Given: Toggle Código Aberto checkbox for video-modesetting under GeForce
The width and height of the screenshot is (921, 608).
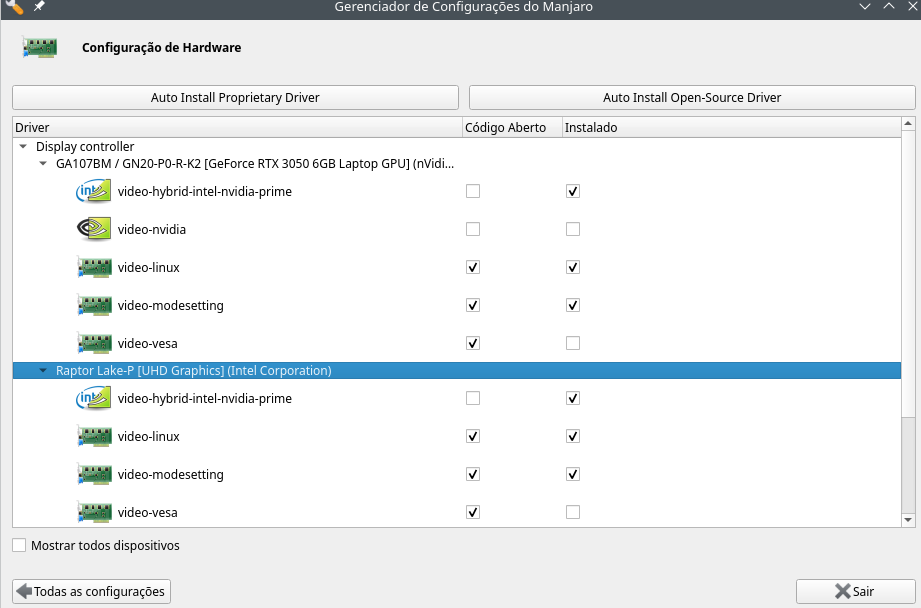Looking at the screenshot, I should coord(473,305).
